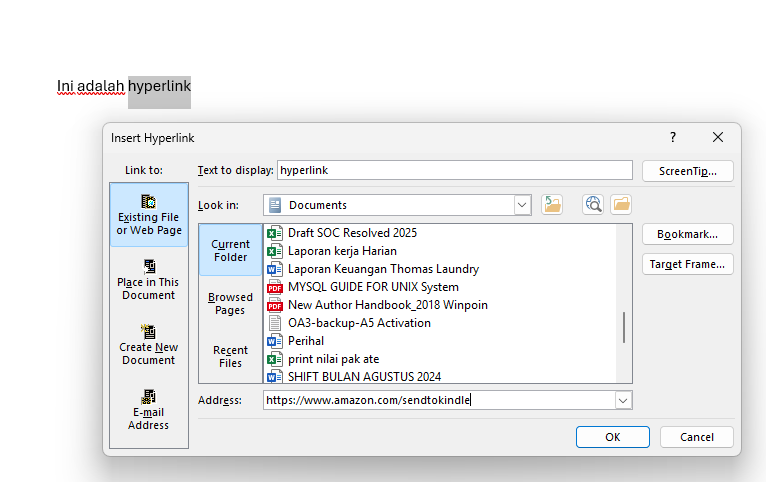This screenshot has width=766, height=482.
Task: Click inside the Text to display field
Action: tap(454, 171)
